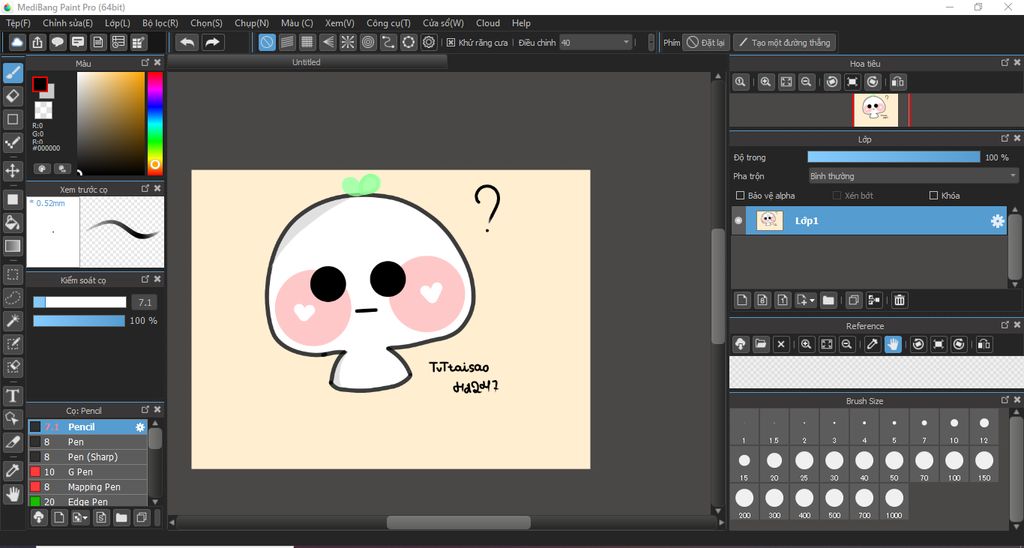This screenshot has height=548, width=1024.
Task: Select the rectangular Select tool
Action: click(12, 274)
